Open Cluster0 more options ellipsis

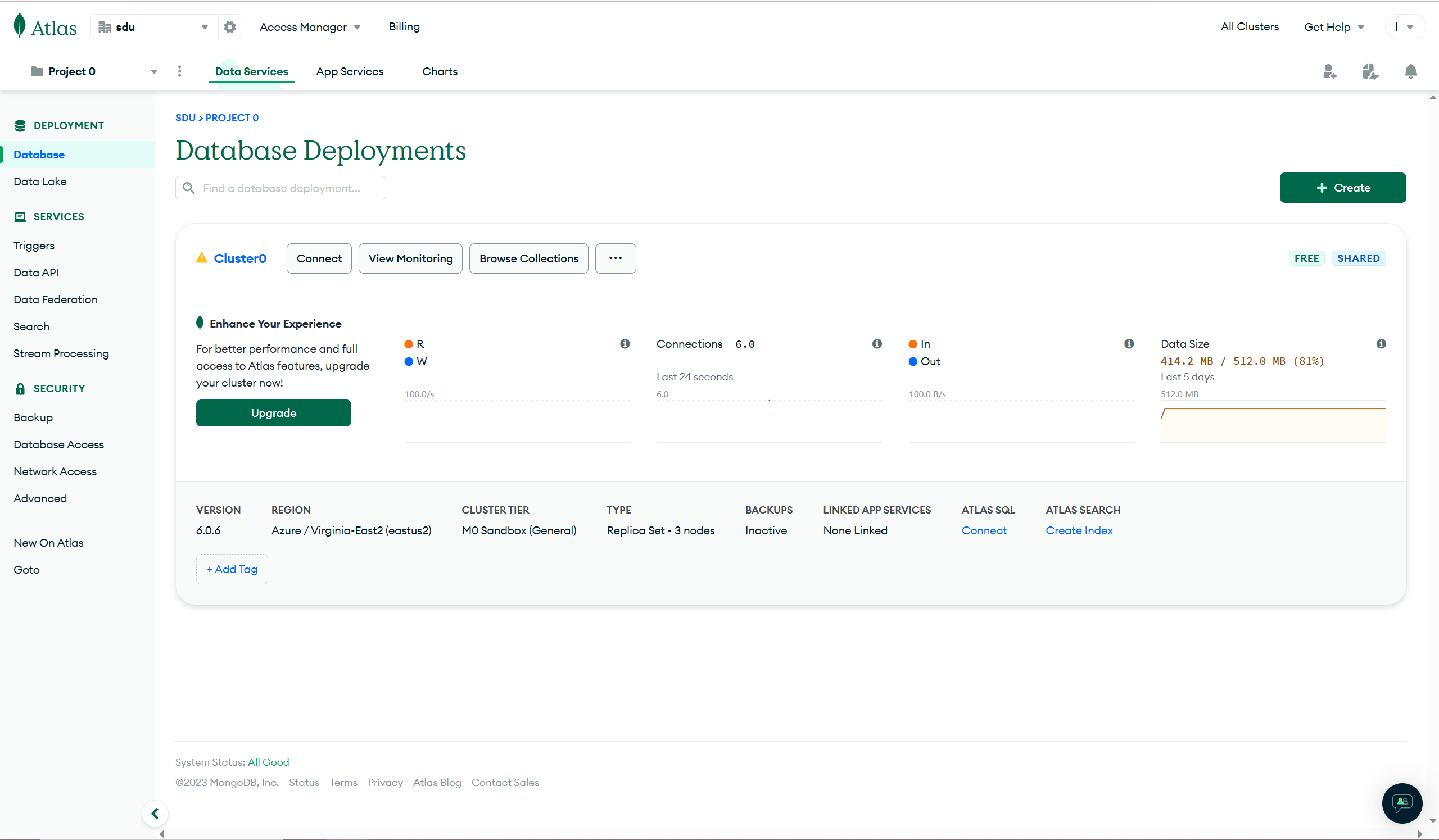[615, 258]
